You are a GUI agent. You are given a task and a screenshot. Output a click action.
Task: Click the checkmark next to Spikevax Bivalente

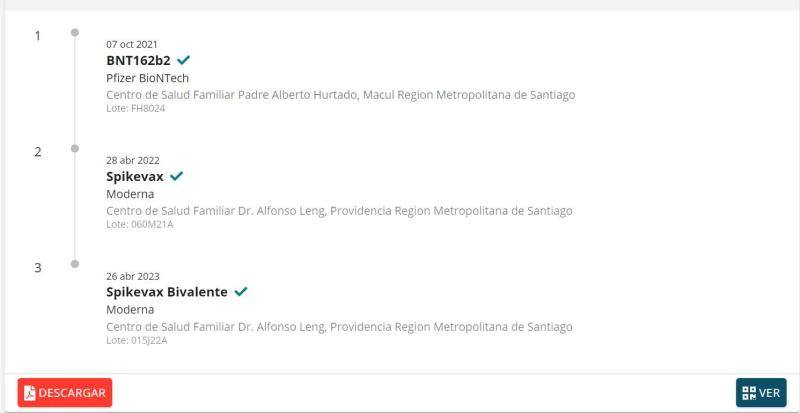[x=240, y=292]
